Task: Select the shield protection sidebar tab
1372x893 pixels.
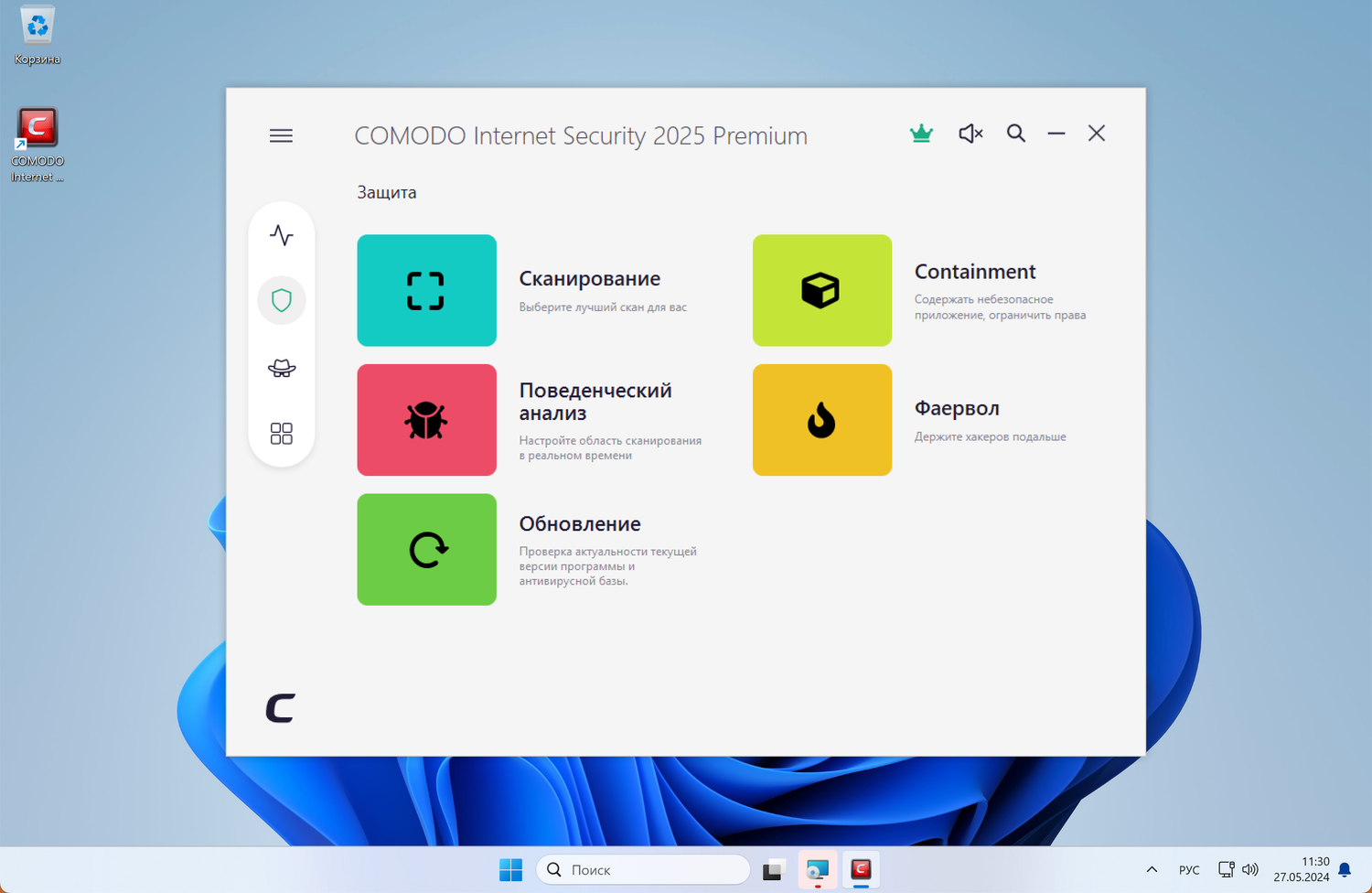Action: 282,300
